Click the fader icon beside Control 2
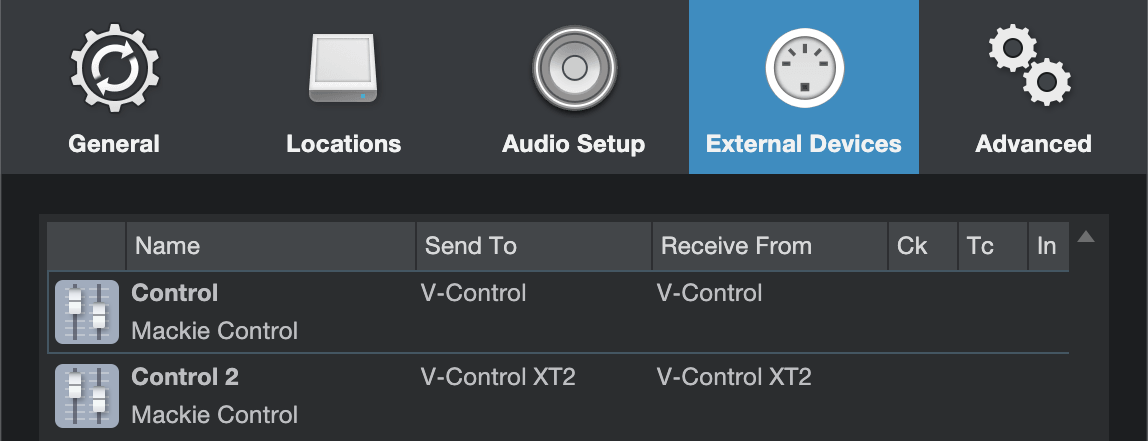This screenshot has height=441, width=1148. (86, 397)
